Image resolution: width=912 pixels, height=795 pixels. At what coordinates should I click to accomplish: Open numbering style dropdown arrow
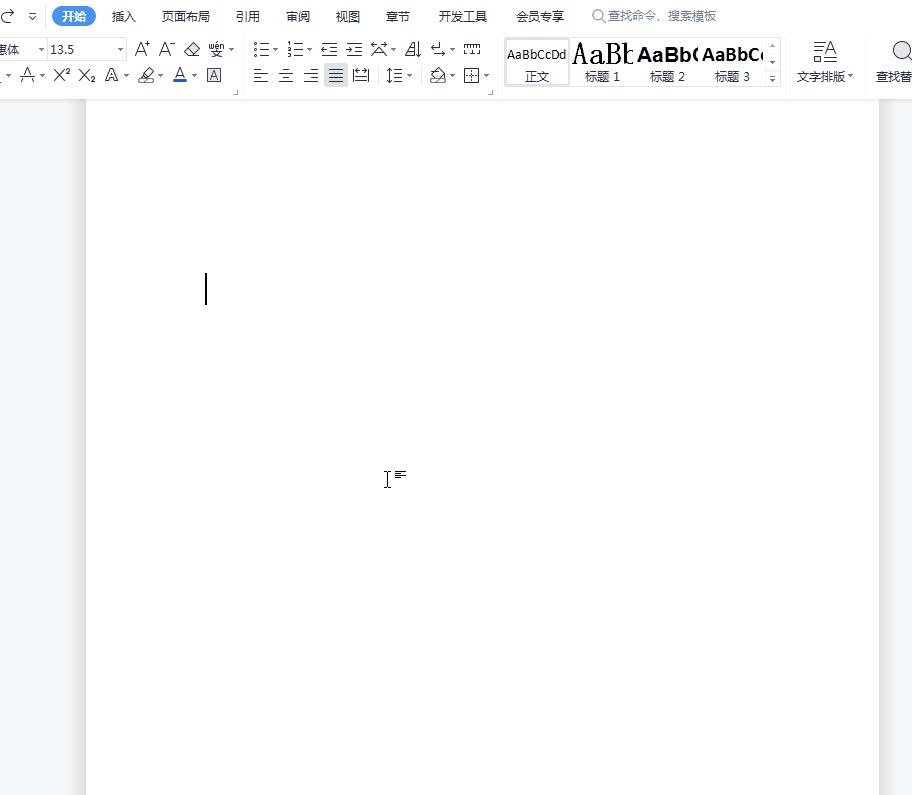click(x=309, y=49)
